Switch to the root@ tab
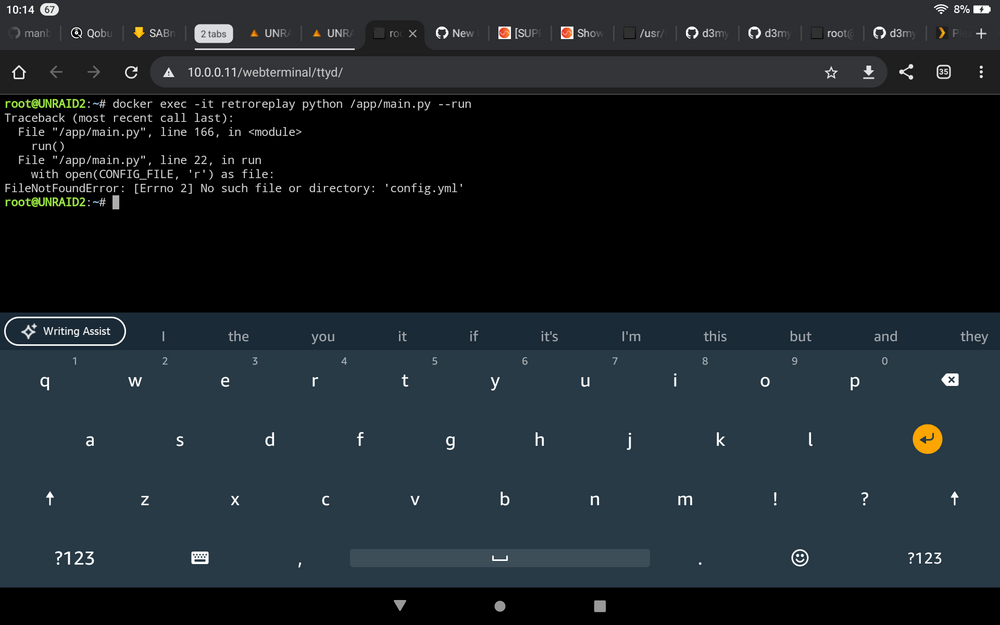The height and width of the screenshot is (625, 1000). click(832, 33)
